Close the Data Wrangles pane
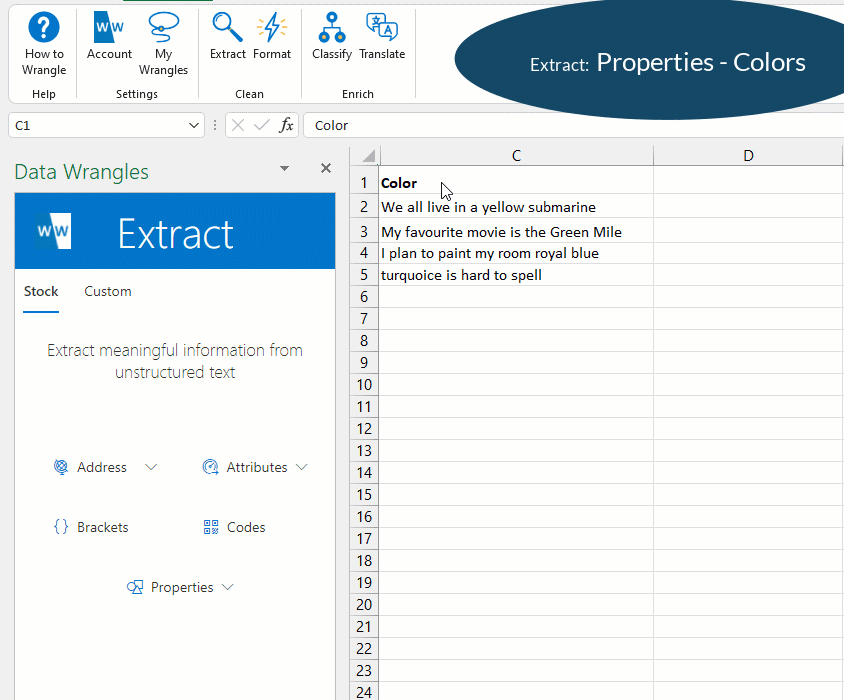Image resolution: width=844 pixels, height=700 pixels. tap(326, 169)
